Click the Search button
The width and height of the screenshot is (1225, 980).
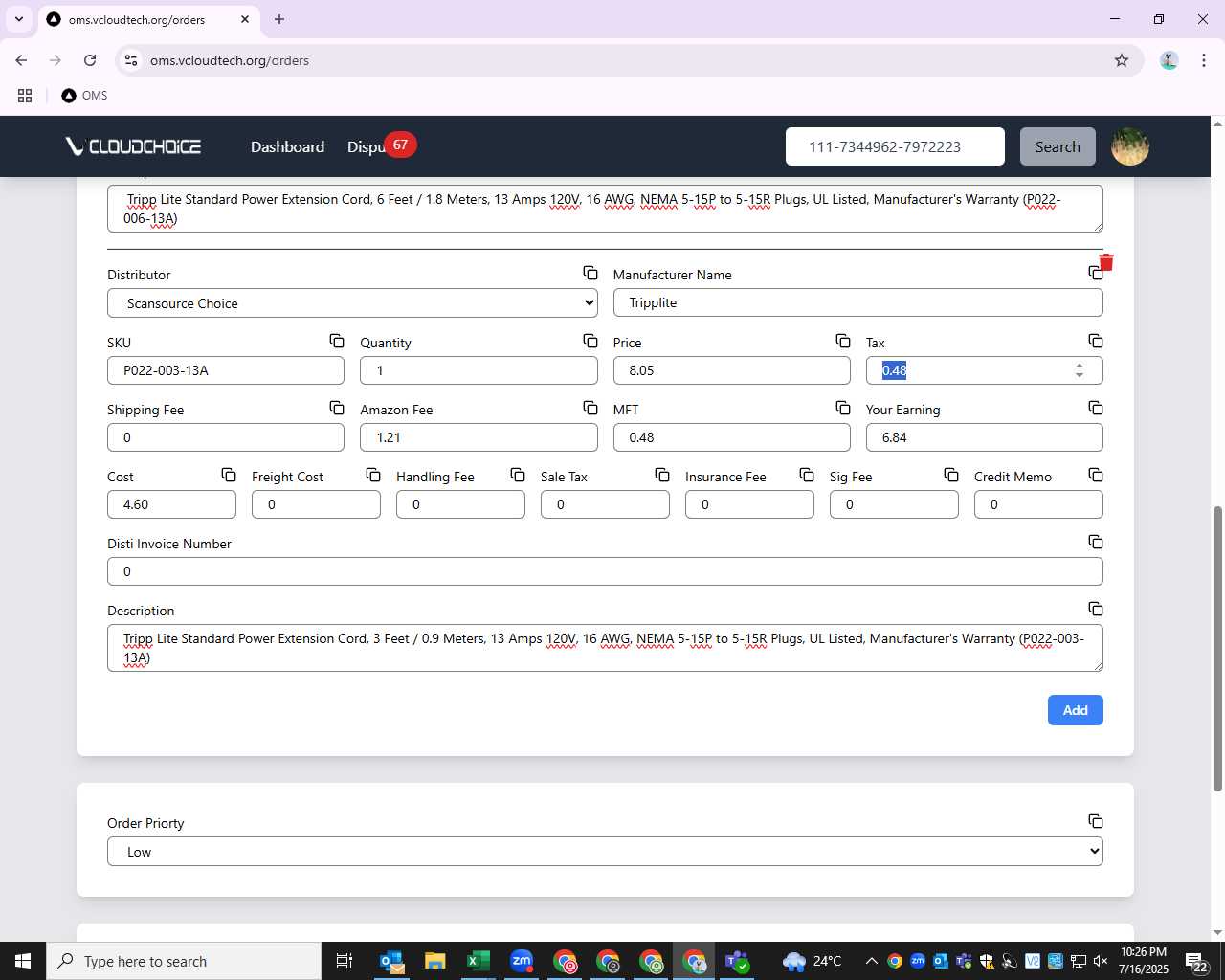(1058, 146)
